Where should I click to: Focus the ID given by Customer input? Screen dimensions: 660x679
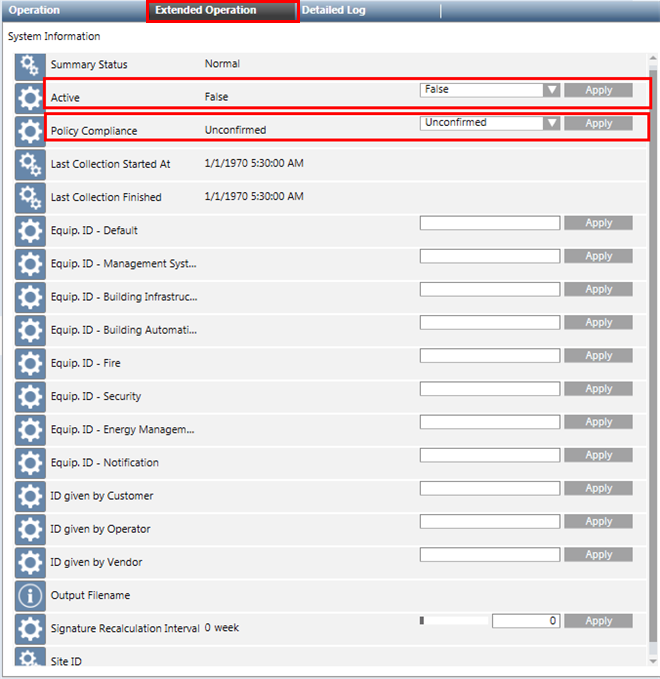[489, 488]
